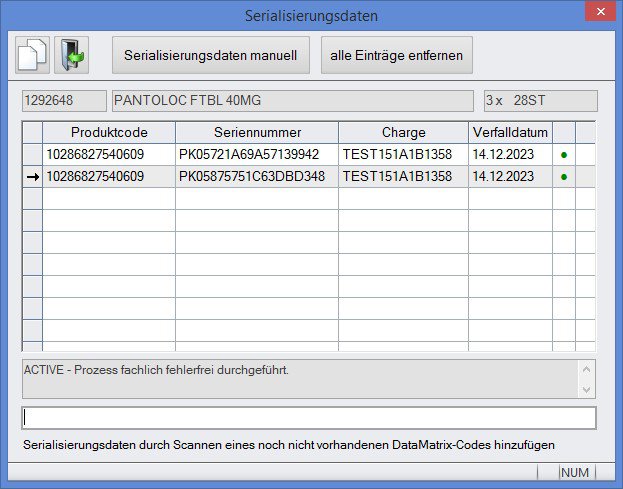The height and width of the screenshot is (489, 623).
Task: Open Serialisierungsdaten manuell dialog
Action: point(211,55)
